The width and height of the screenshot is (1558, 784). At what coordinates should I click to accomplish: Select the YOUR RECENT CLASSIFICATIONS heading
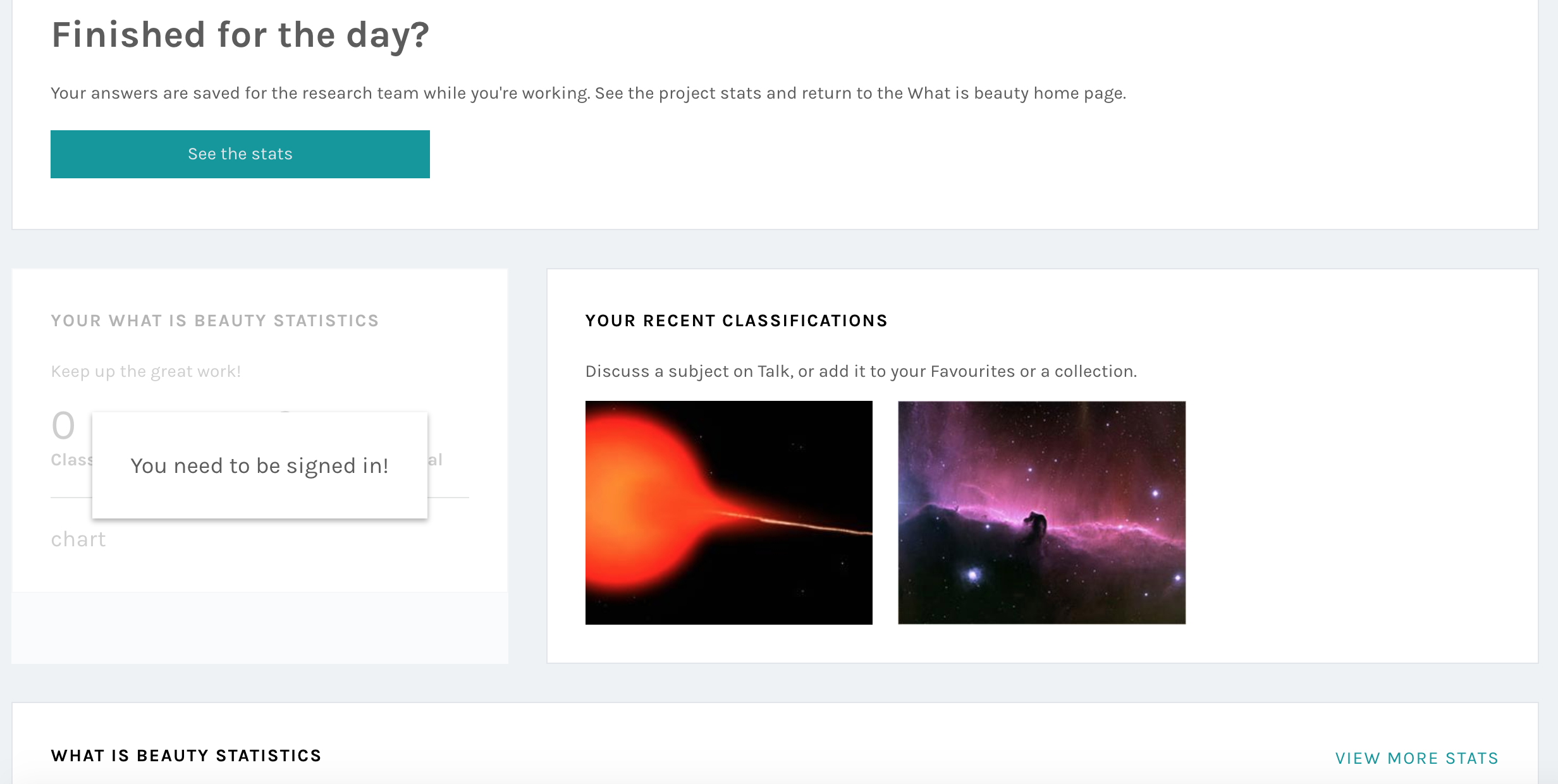736,321
